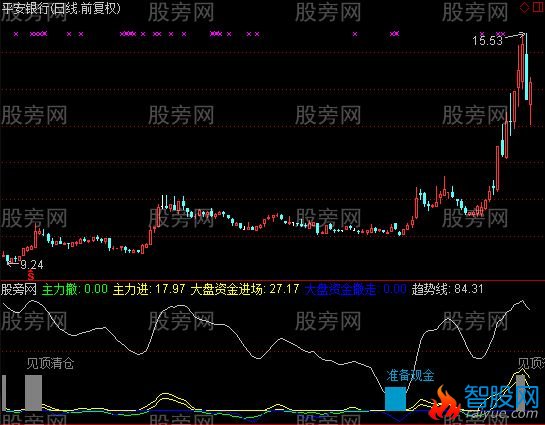545x425 pixels.
Task: Click the 主力撤: 0.00 indicator value
Action: tap(75, 289)
